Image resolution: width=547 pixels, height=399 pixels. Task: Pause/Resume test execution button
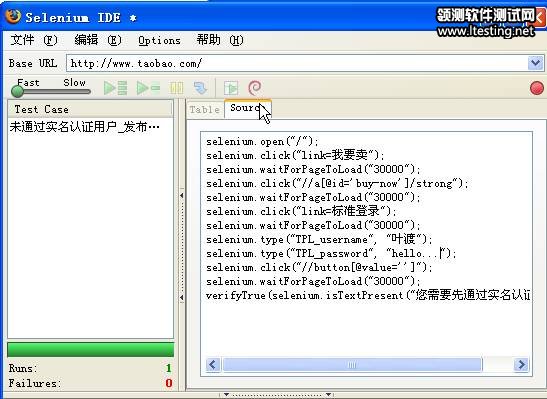click(176, 88)
